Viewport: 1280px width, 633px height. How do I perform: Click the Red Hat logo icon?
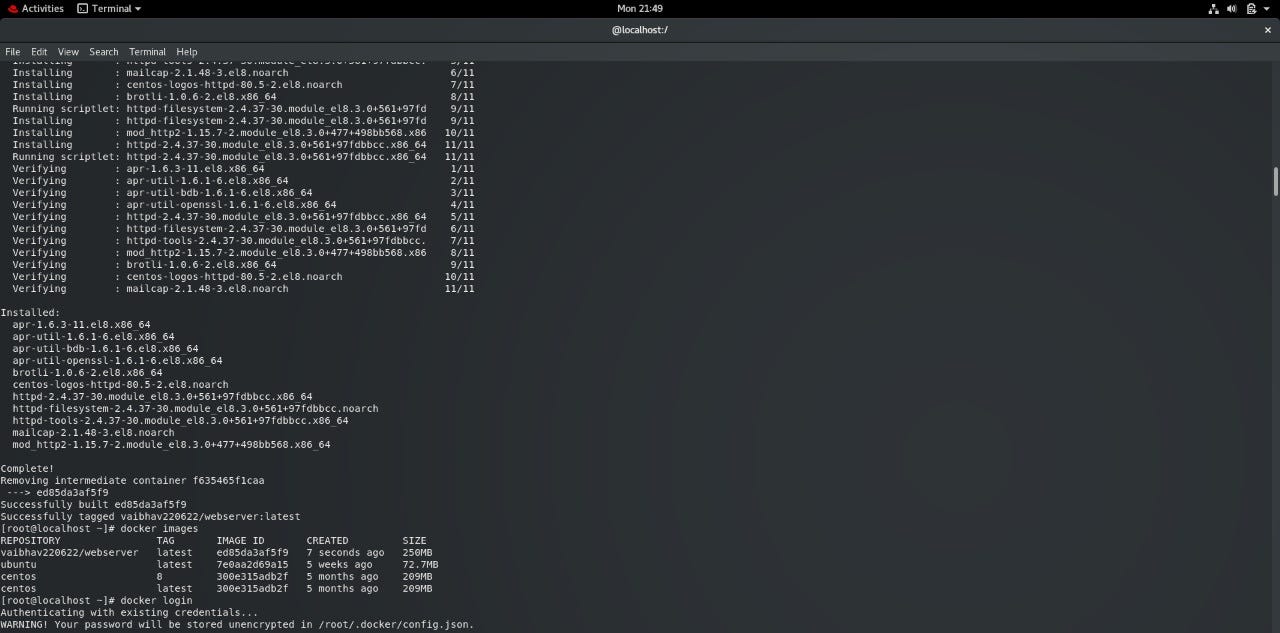[x=11, y=8]
